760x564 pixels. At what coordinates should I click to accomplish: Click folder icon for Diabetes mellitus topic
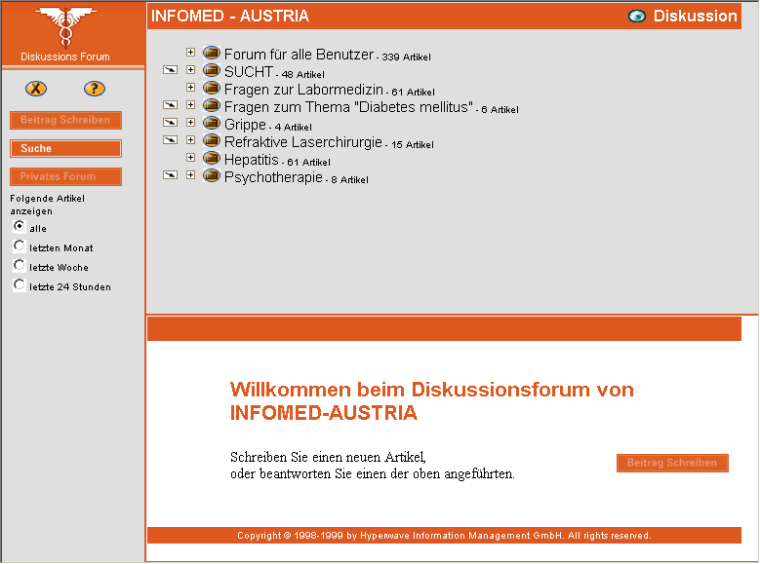pos(211,105)
